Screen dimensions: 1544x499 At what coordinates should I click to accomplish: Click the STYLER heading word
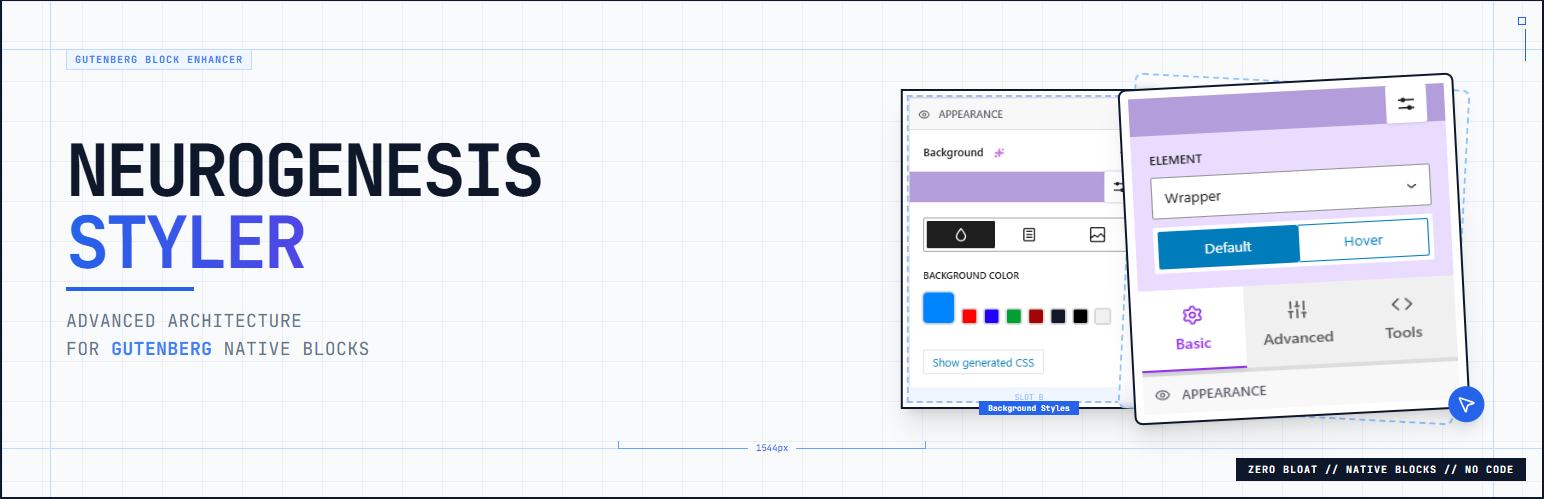pos(186,243)
